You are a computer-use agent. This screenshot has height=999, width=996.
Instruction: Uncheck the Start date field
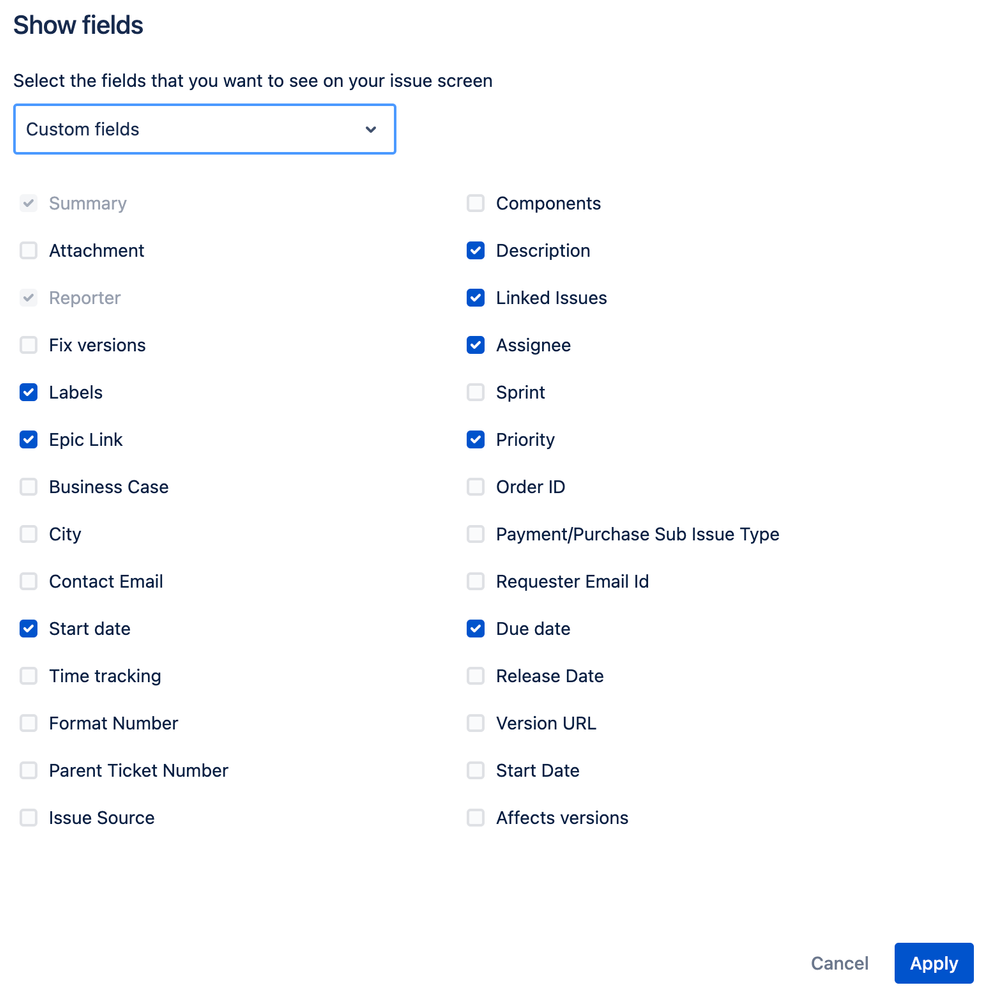[29, 629]
